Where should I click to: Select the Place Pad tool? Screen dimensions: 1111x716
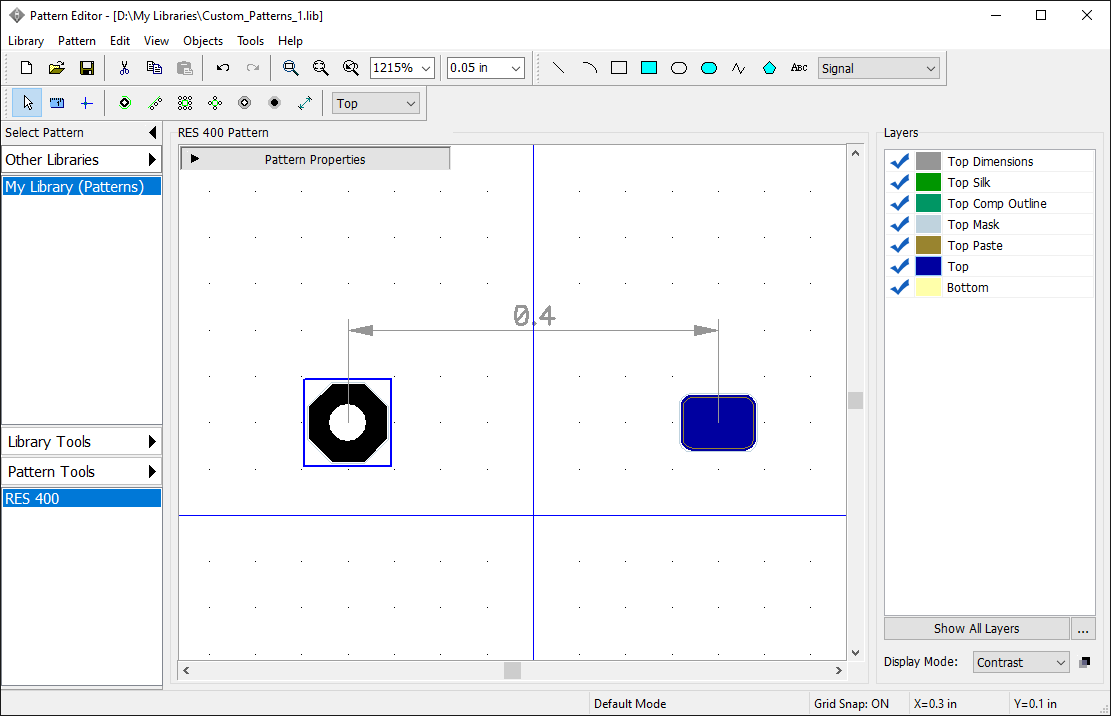pyautogui.click(x=125, y=103)
